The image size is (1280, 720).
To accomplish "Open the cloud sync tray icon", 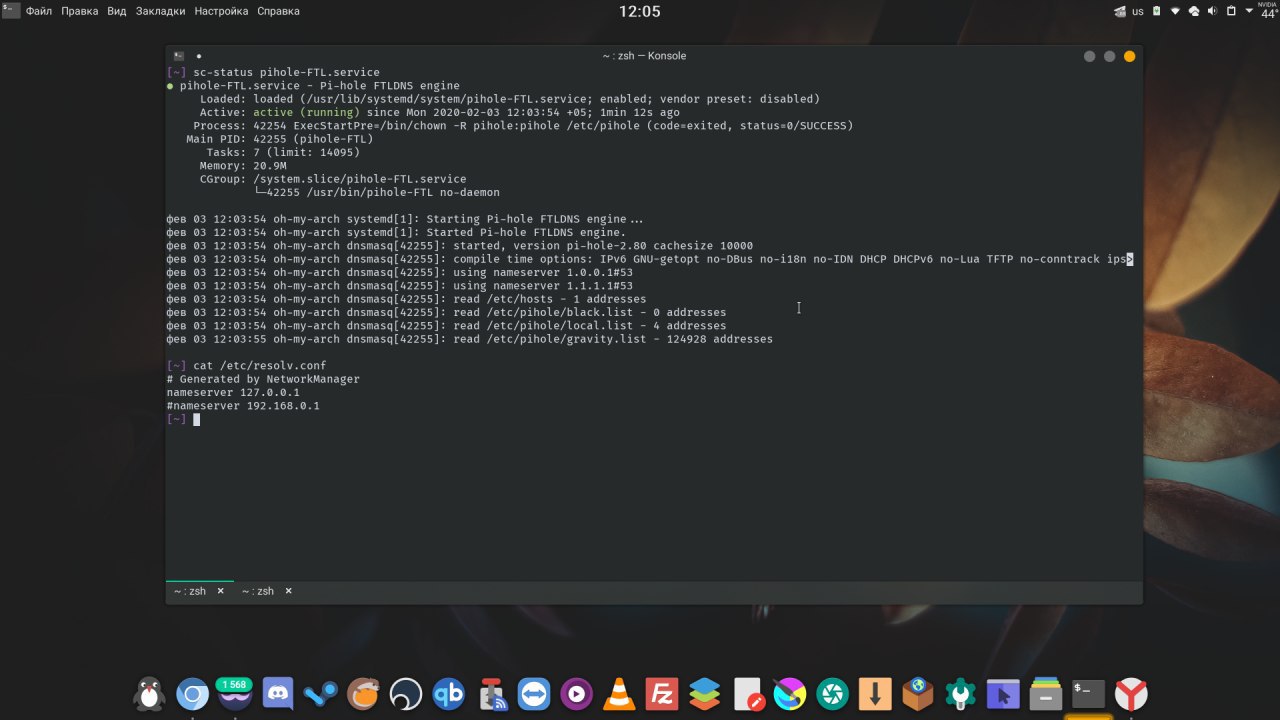I will (1194, 11).
